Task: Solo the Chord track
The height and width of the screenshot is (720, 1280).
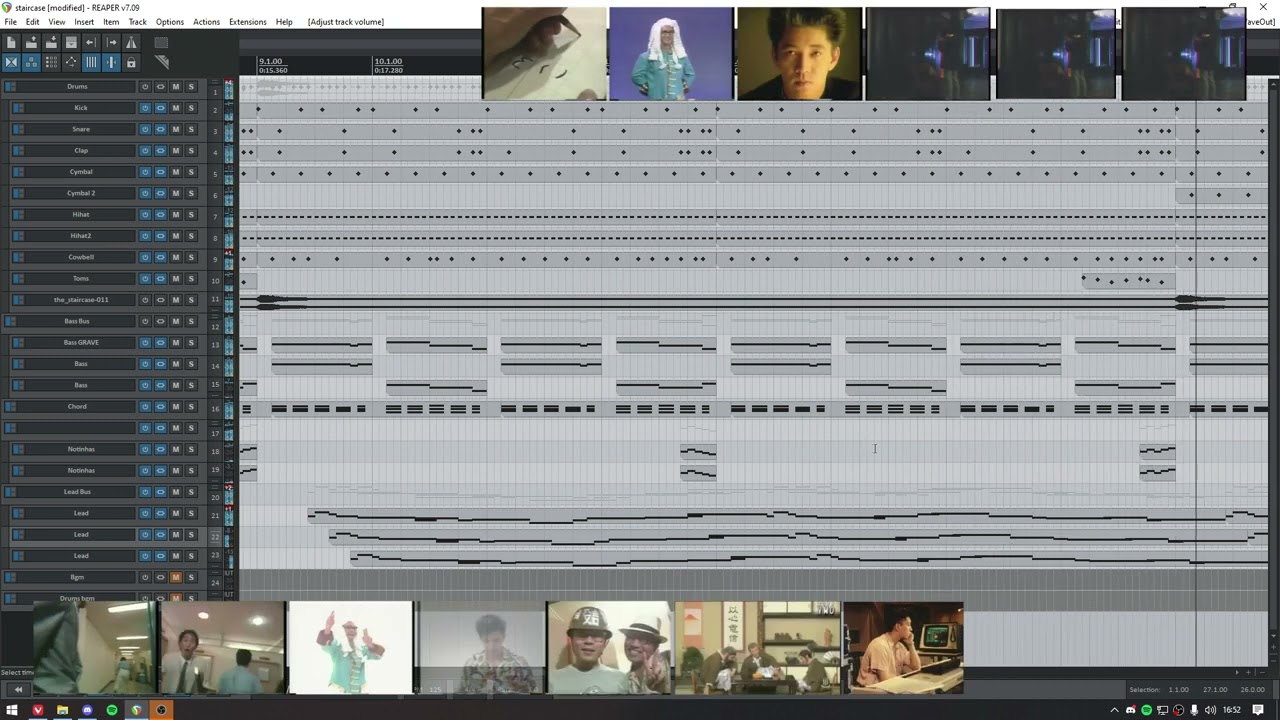Action: click(x=191, y=407)
